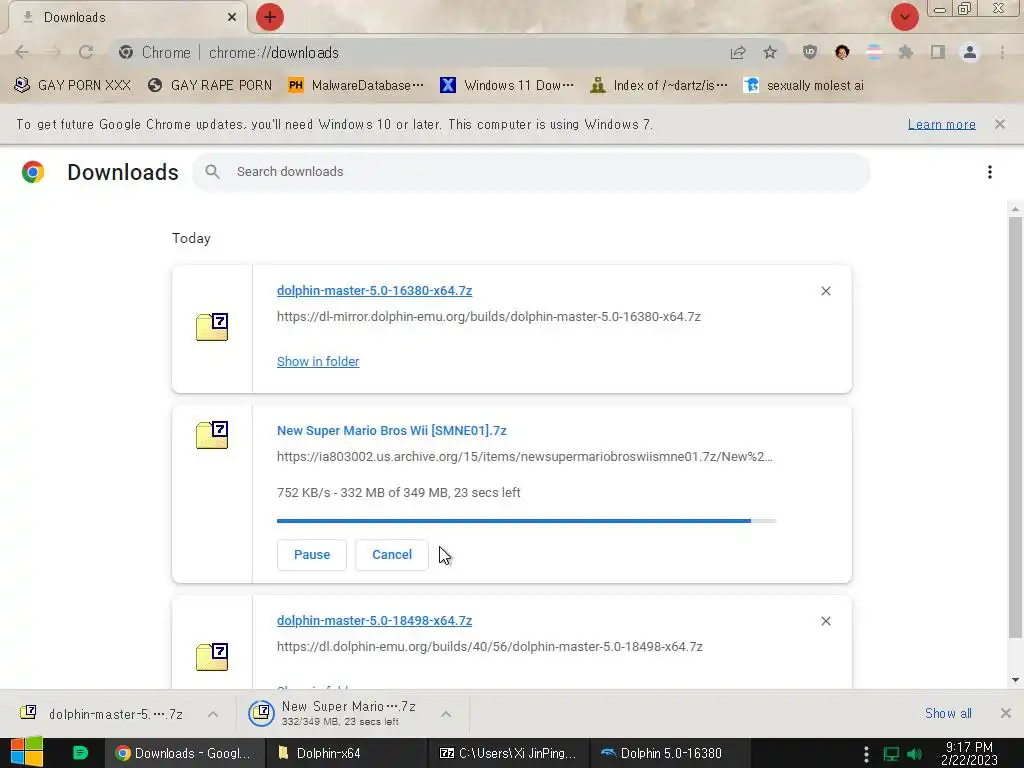Click the green chat app taskbar icon
1024x768 pixels.
80,753
